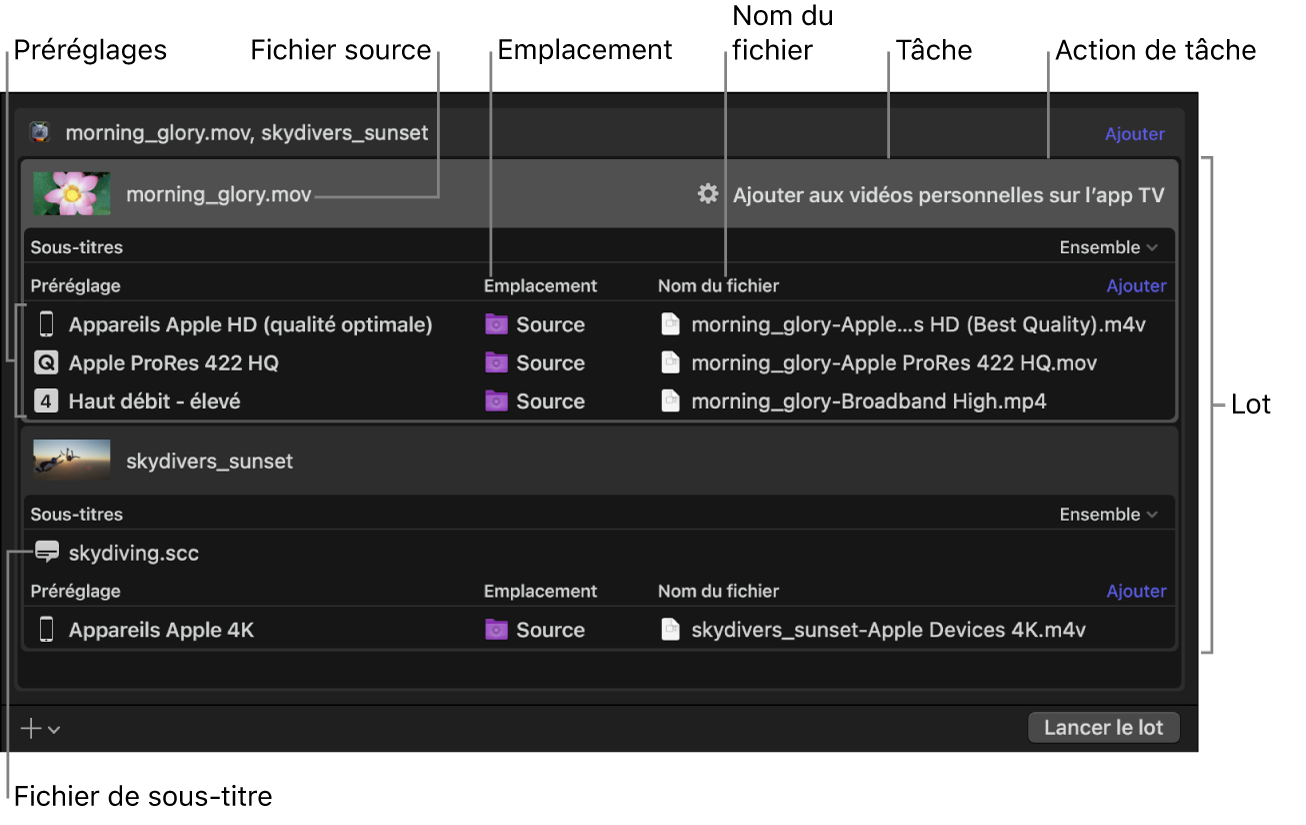Click Ajouter link in skydivers_sunset preset header
Viewport: 1306px width, 825px height.
(1136, 591)
